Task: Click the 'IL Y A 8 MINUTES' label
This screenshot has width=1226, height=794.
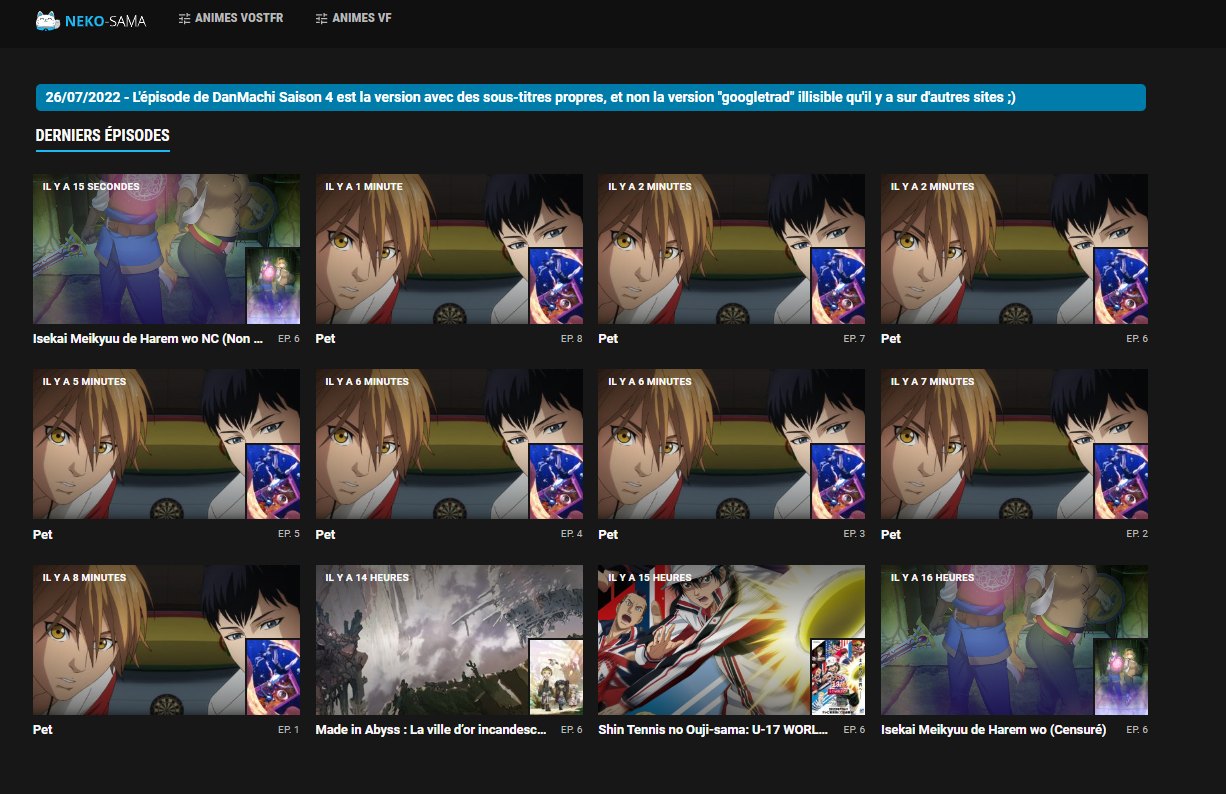Action: [x=84, y=578]
